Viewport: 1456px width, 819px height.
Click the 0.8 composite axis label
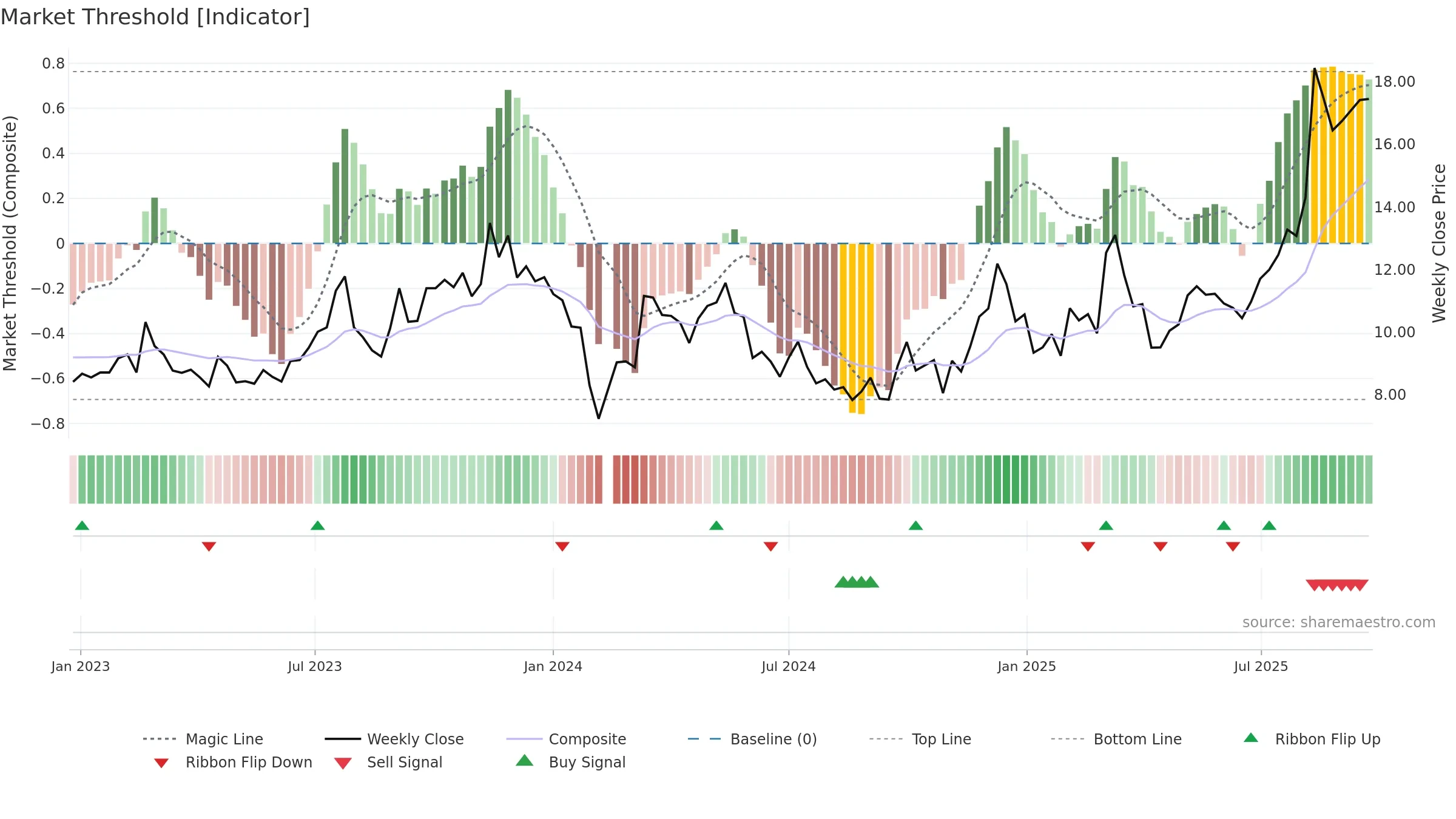[53, 64]
